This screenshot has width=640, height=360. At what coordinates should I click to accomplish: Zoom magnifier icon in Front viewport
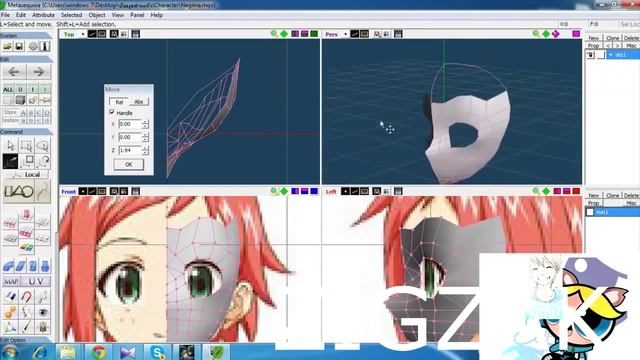tap(274, 191)
